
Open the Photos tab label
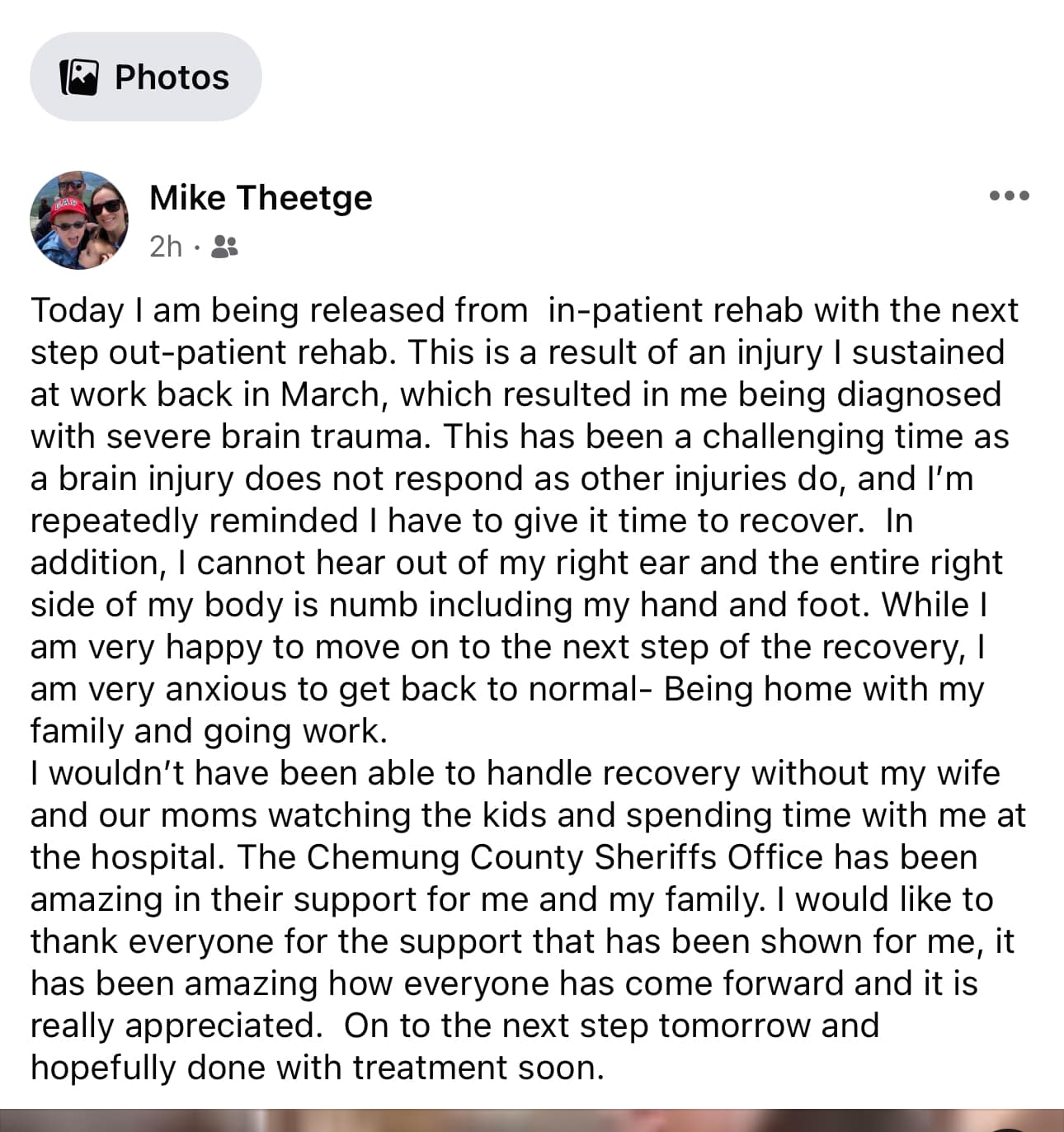pyautogui.click(x=172, y=78)
